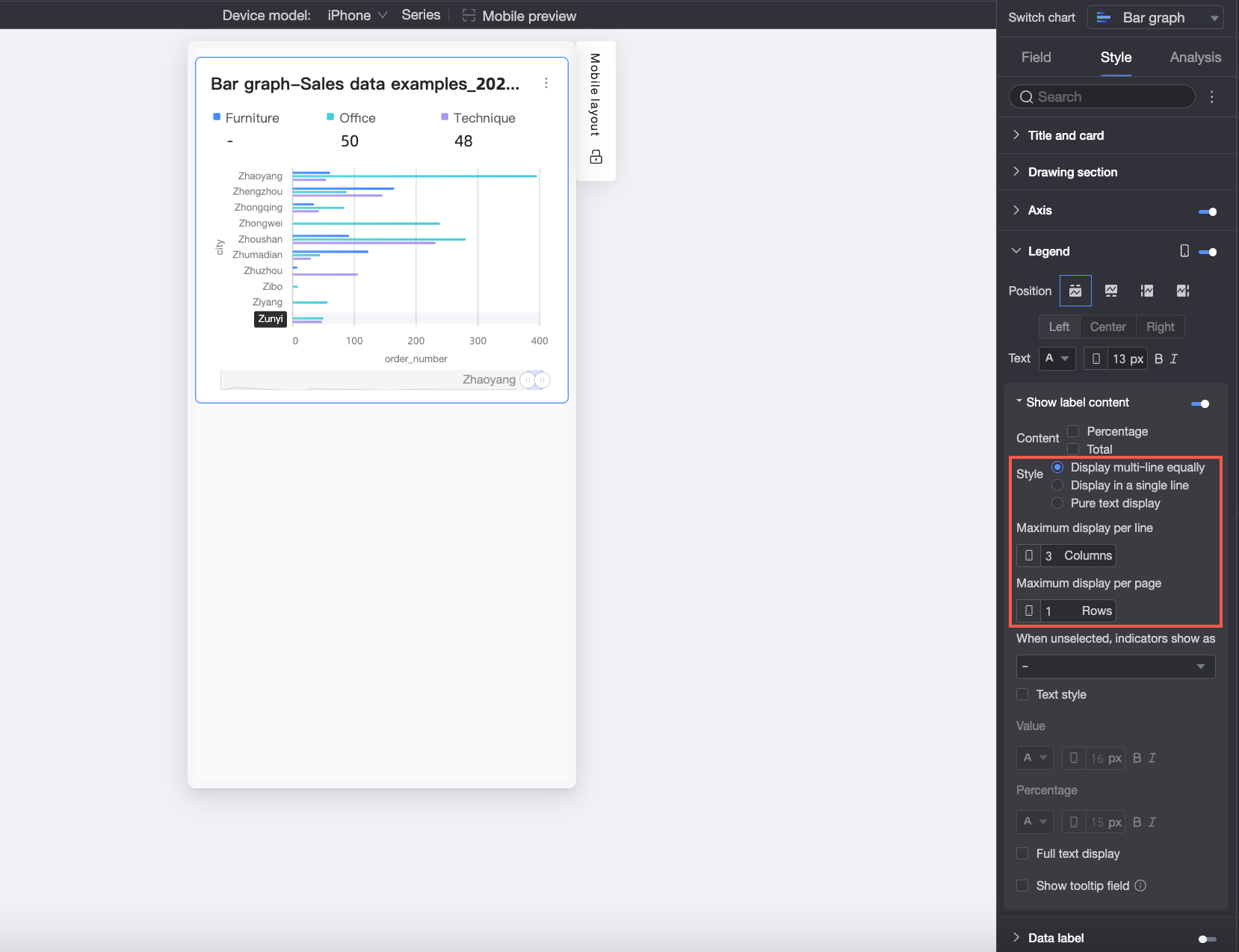The width and height of the screenshot is (1239, 952).
Task: Enable the Data label switch
Action: pos(1208,939)
